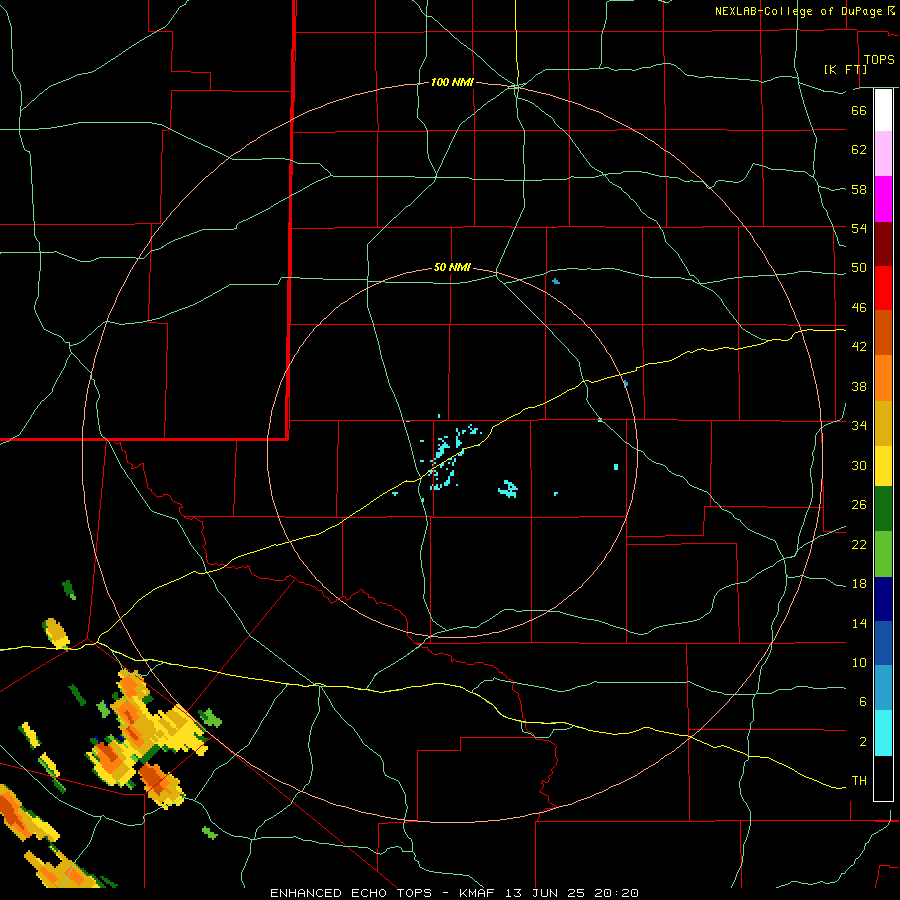Click the light pink legend swatch

pos(883,153)
